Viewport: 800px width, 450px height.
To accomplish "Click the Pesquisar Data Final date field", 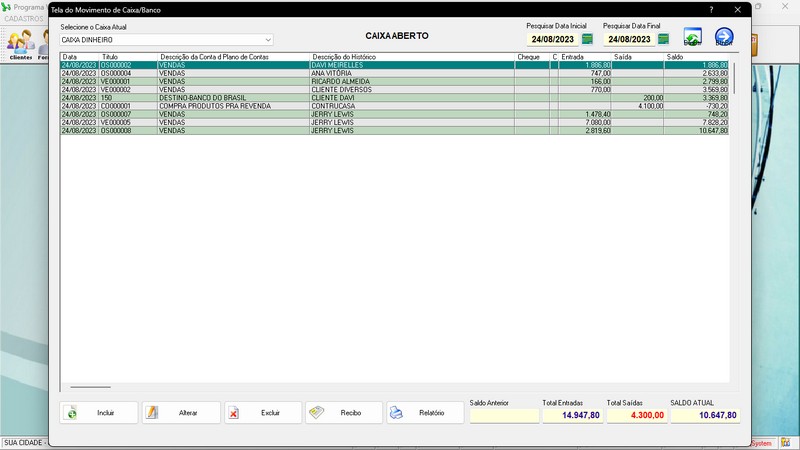I will coord(629,39).
